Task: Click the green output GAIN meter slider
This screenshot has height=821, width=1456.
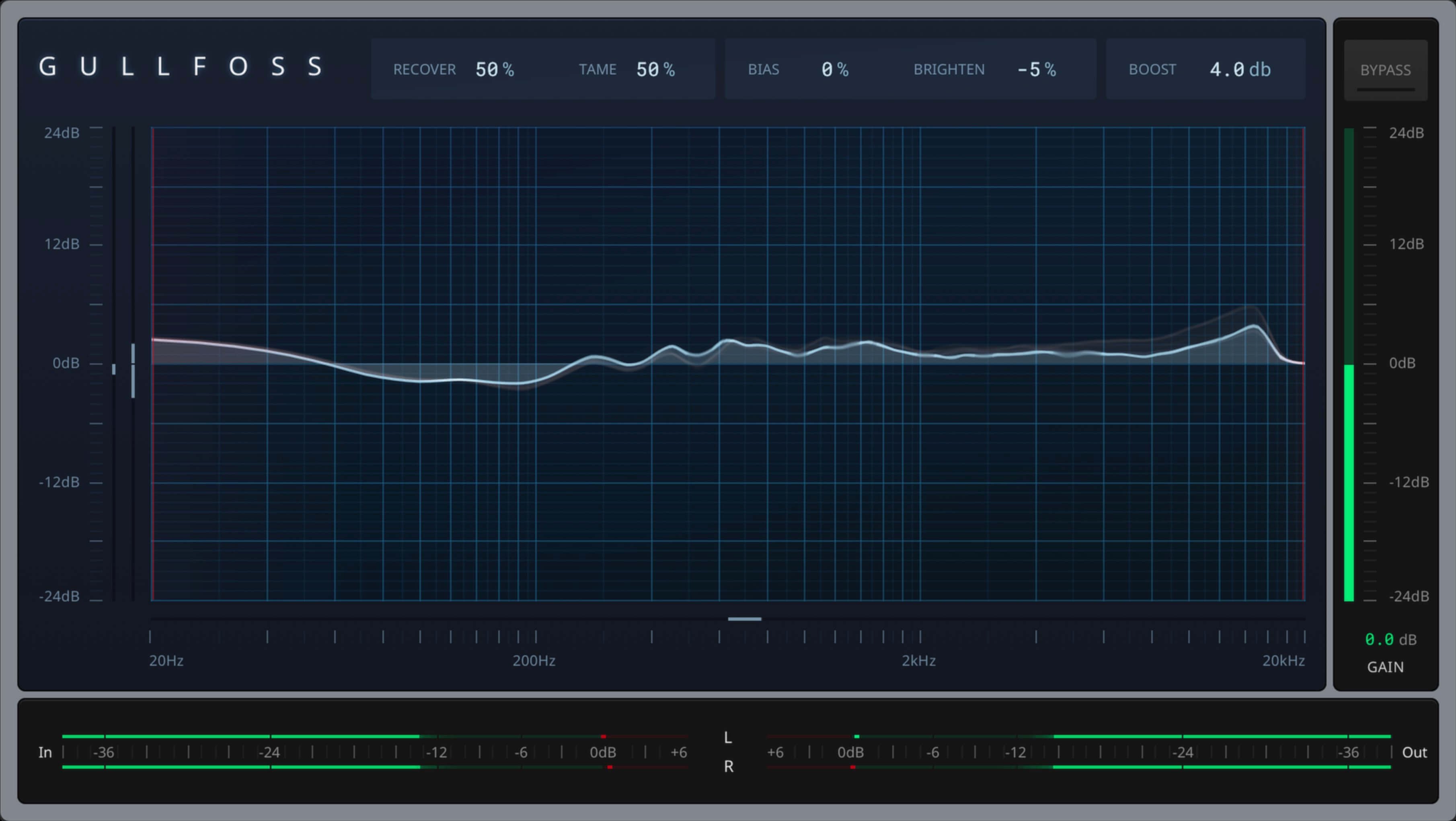Action: [x=1349, y=365]
